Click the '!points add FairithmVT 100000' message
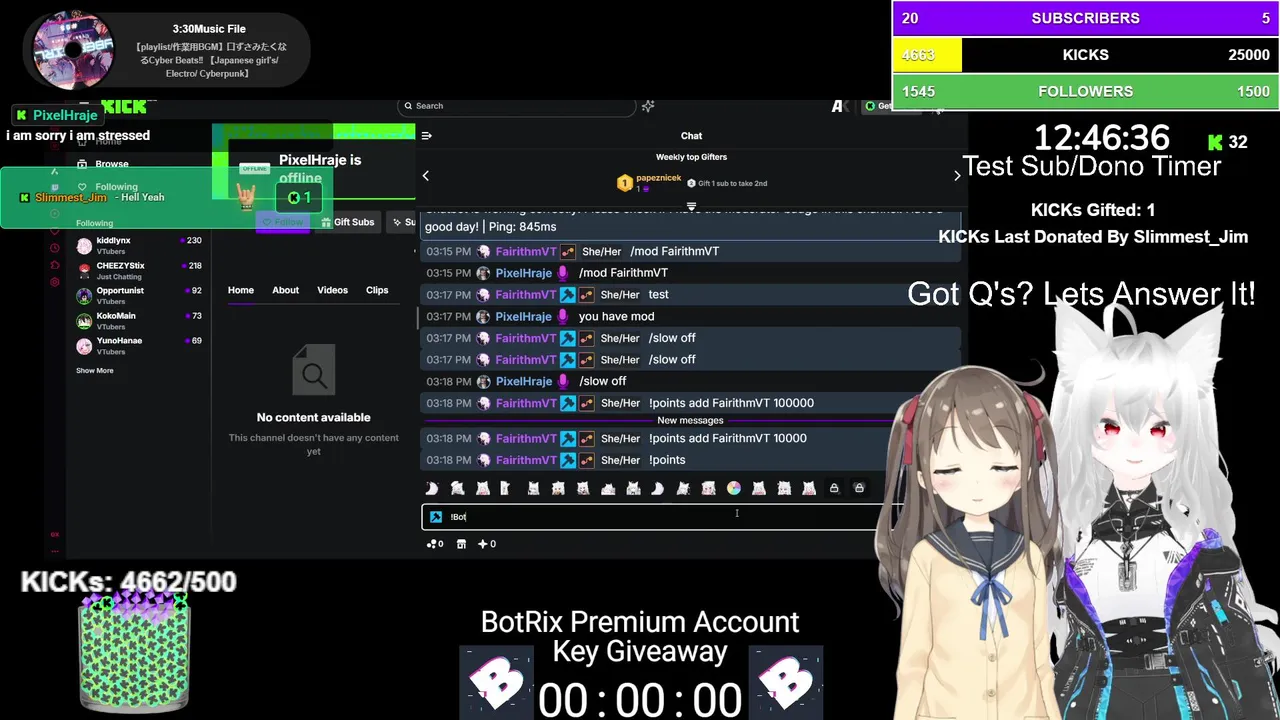Viewport: 1280px width, 720px height. pos(731,403)
